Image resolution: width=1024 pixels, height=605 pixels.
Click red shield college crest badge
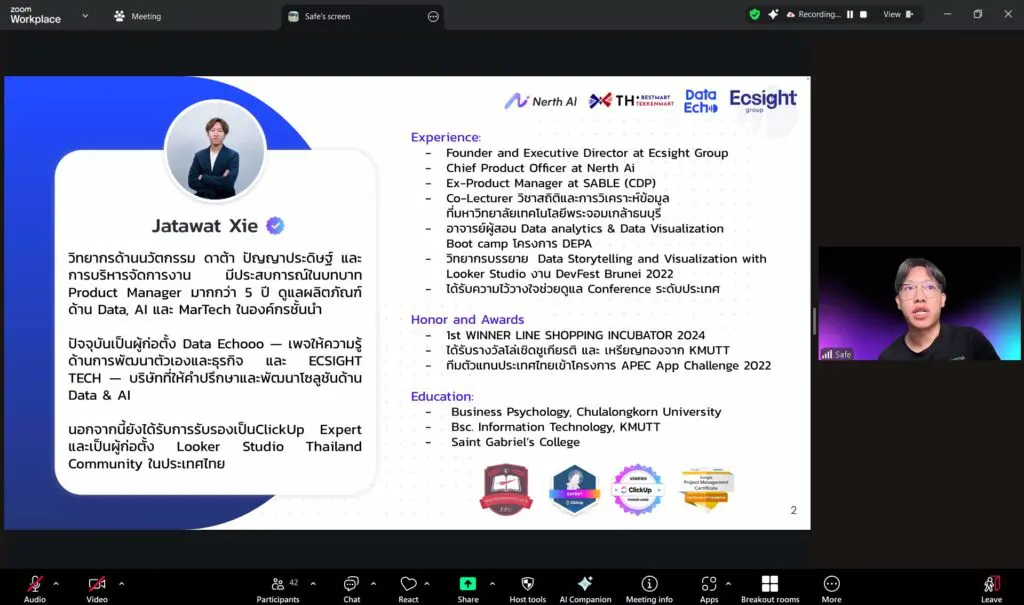point(506,489)
